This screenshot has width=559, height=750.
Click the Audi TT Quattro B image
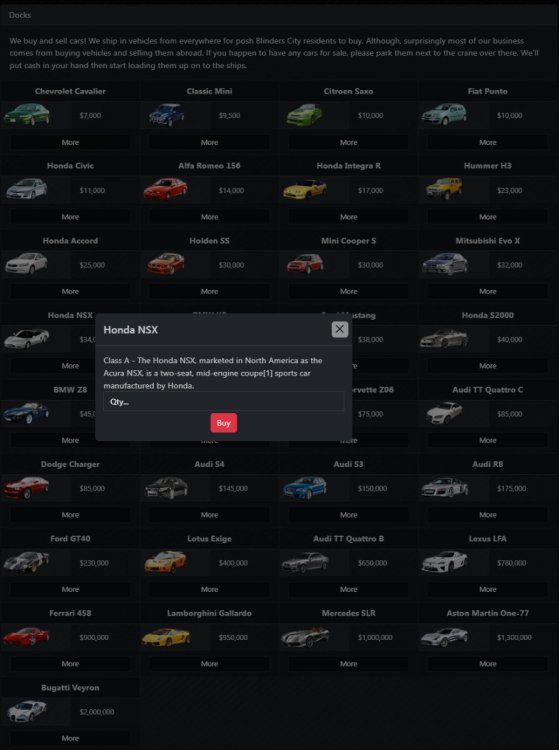pyautogui.click(x=305, y=562)
